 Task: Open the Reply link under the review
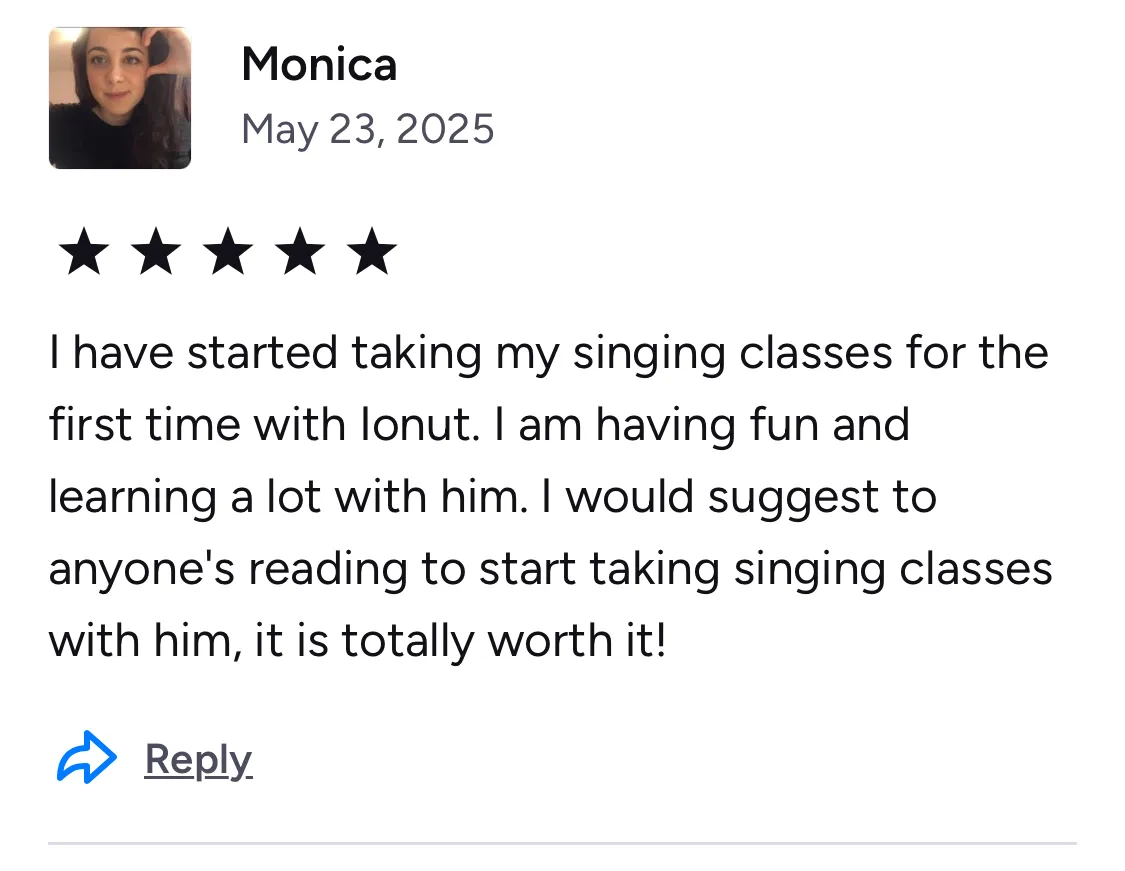click(198, 761)
